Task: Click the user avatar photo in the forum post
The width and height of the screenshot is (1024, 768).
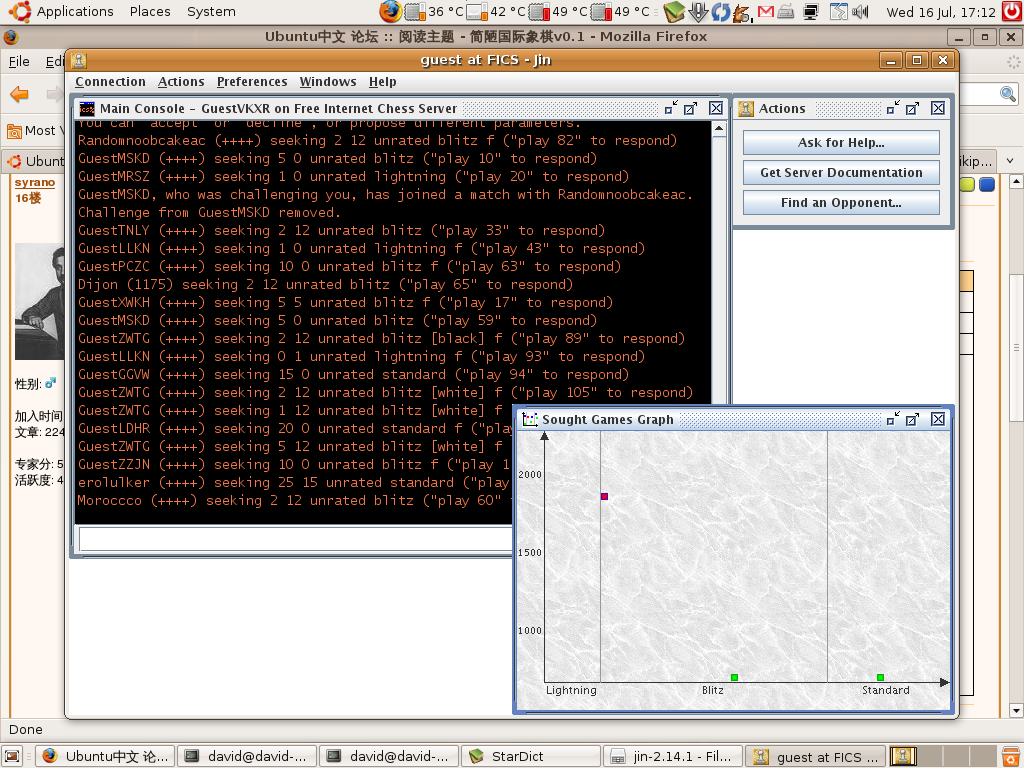Action: (x=39, y=301)
